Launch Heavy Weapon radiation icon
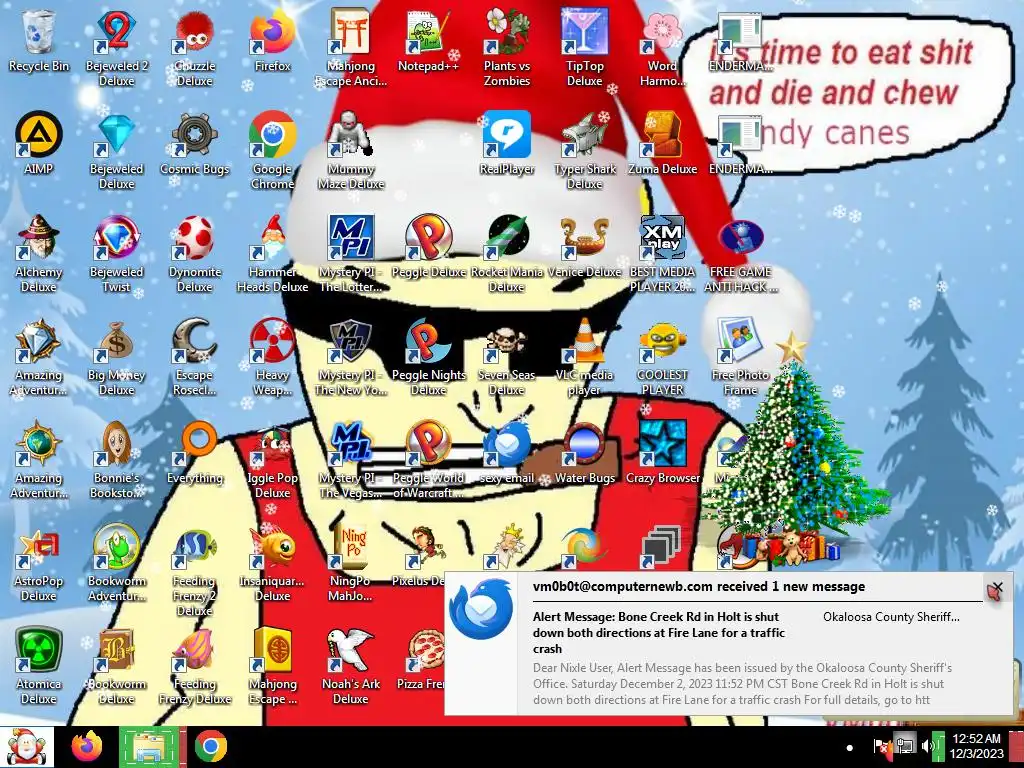Viewport: 1024px width, 768px height. pos(272,357)
